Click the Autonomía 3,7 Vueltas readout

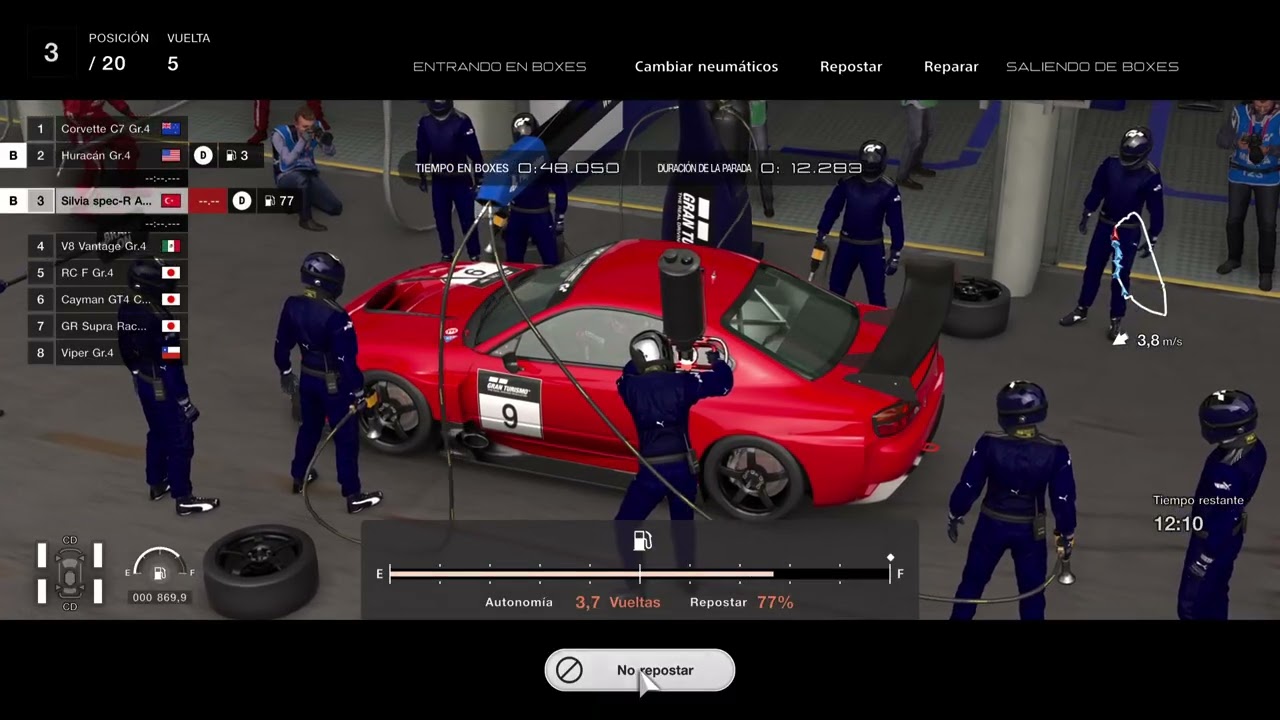573,602
